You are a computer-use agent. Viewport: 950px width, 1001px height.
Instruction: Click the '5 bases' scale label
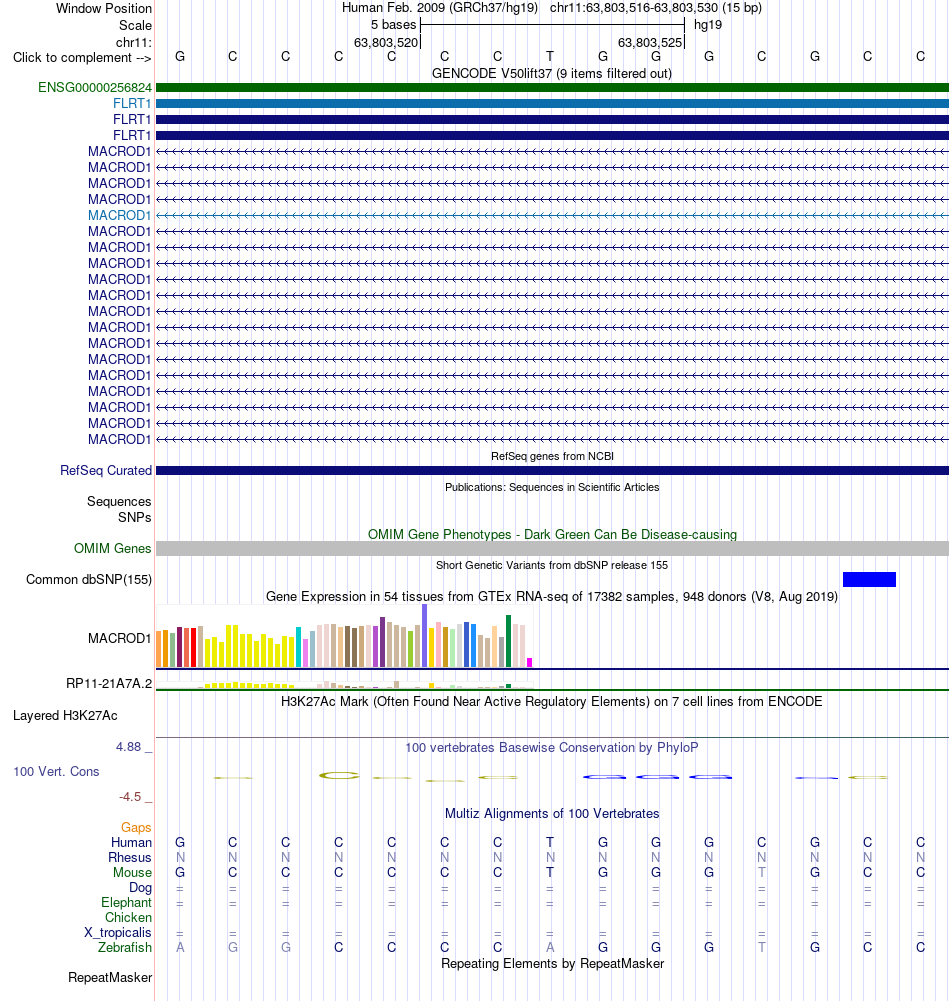[x=393, y=25]
